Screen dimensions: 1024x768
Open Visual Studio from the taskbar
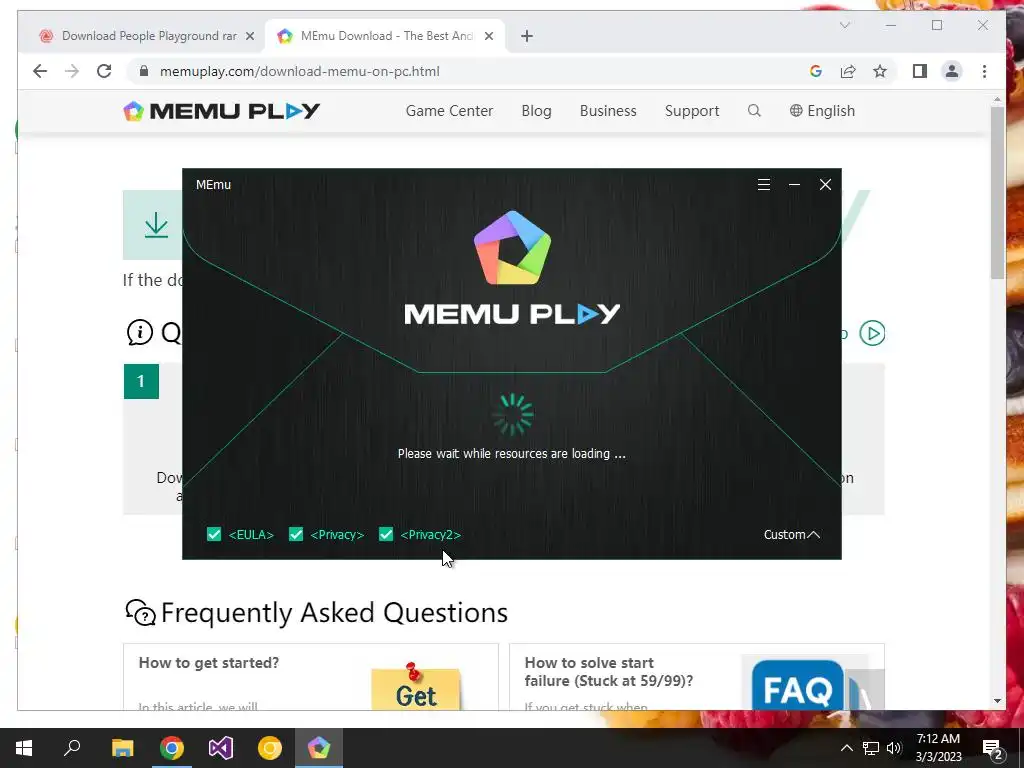pyautogui.click(x=221, y=748)
